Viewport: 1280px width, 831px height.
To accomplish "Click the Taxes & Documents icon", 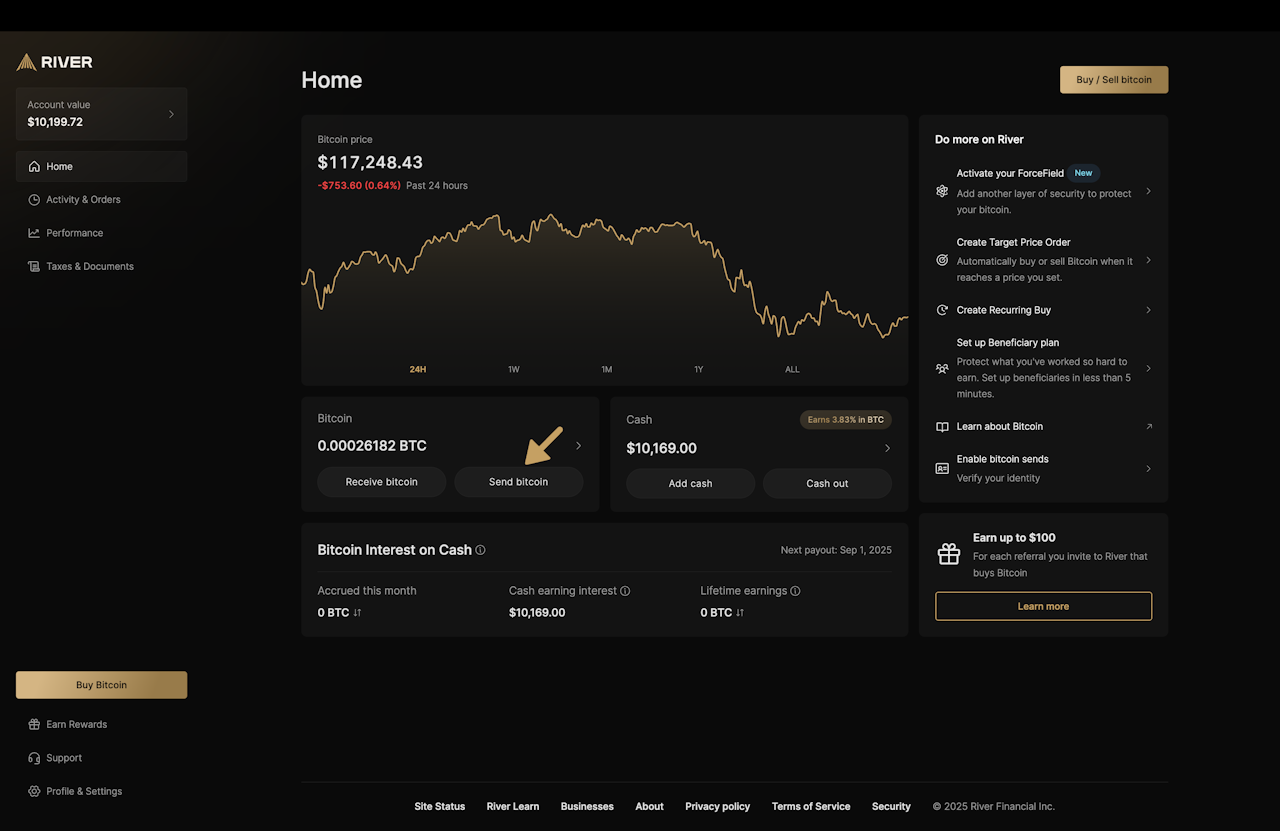I will point(34,267).
